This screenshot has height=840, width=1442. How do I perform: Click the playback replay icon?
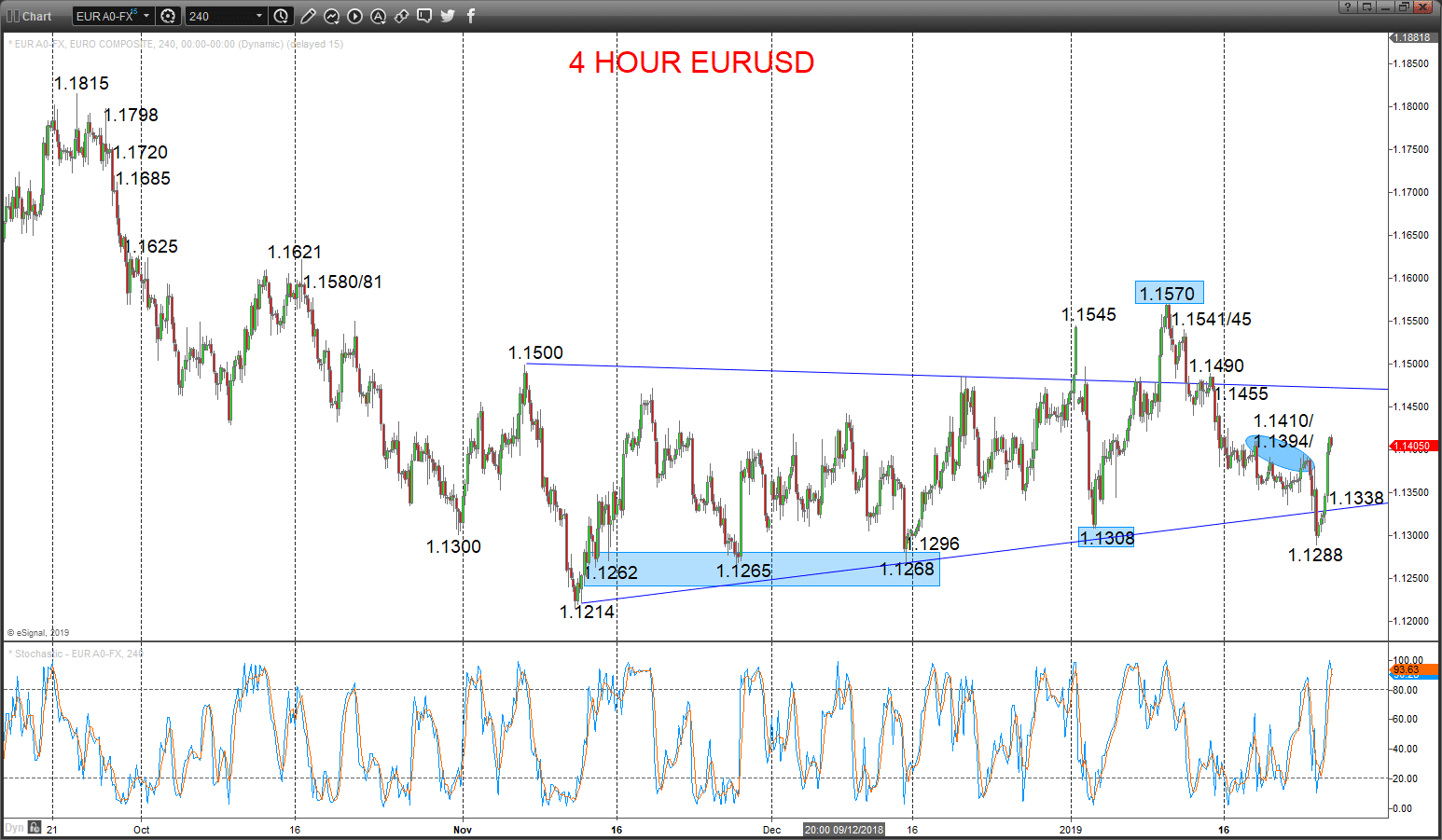[354, 16]
